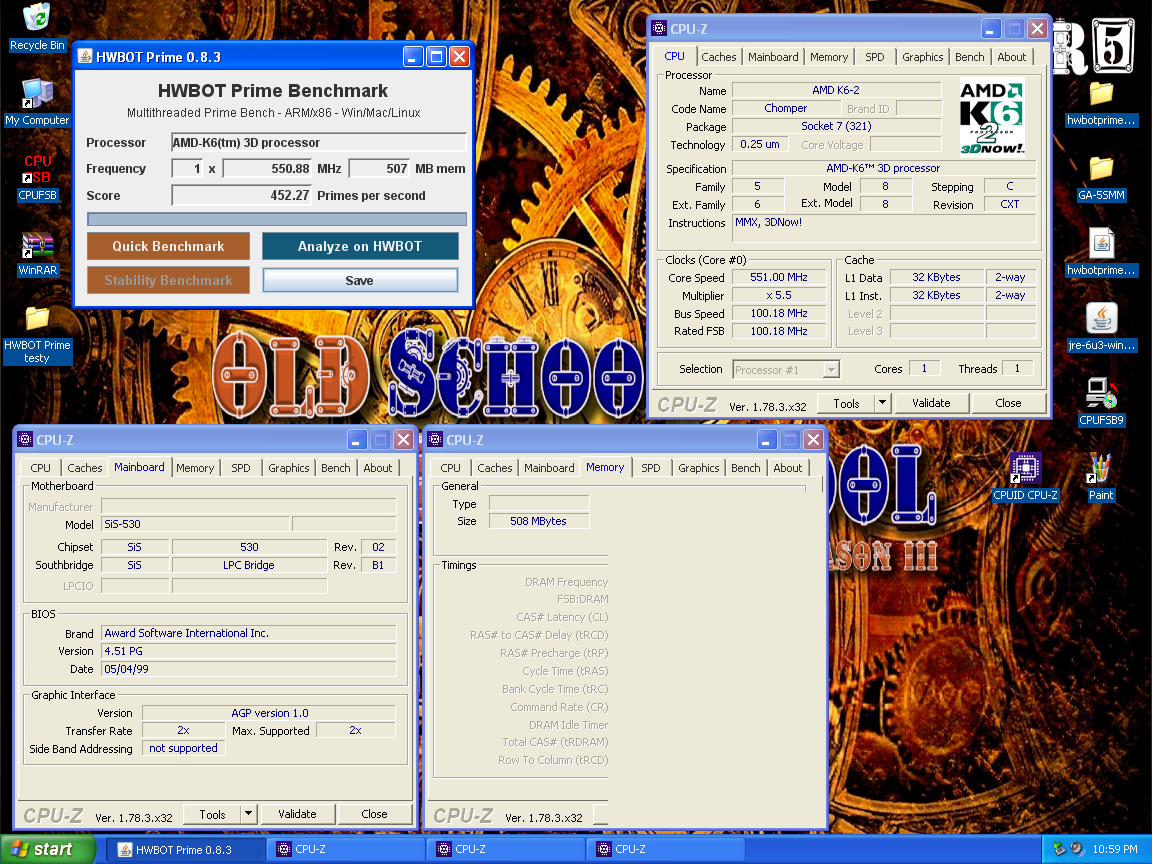This screenshot has width=1152, height=864.
Task: Click the Stability Benchmark button
Action: click(168, 280)
